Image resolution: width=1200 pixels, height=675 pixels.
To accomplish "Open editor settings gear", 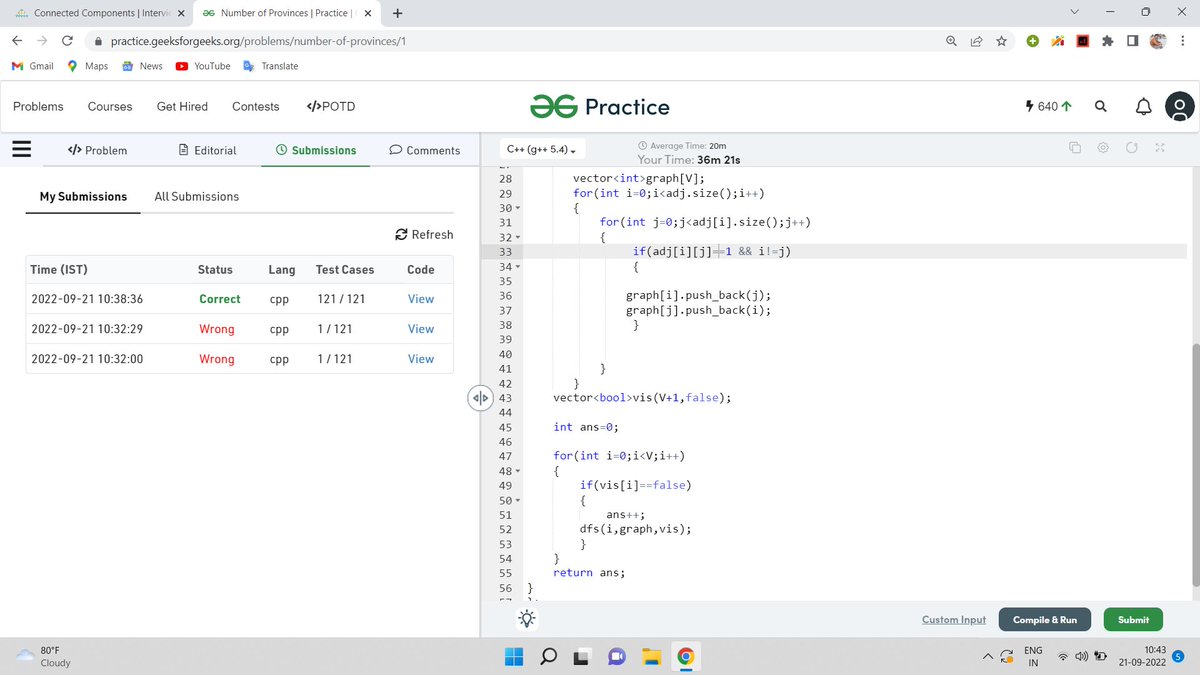I will 1103,148.
